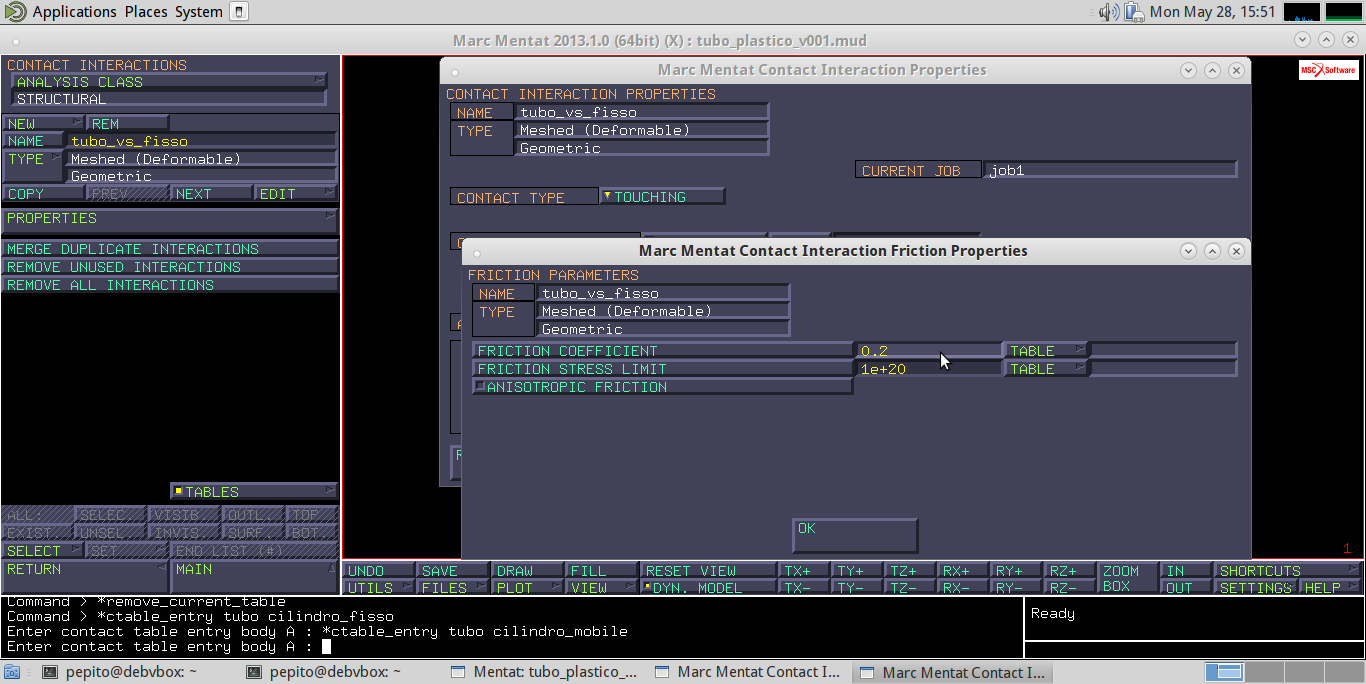The image size is (1366, 684).
Task: Click REM to remove interaction
Action: pos(127,124)
